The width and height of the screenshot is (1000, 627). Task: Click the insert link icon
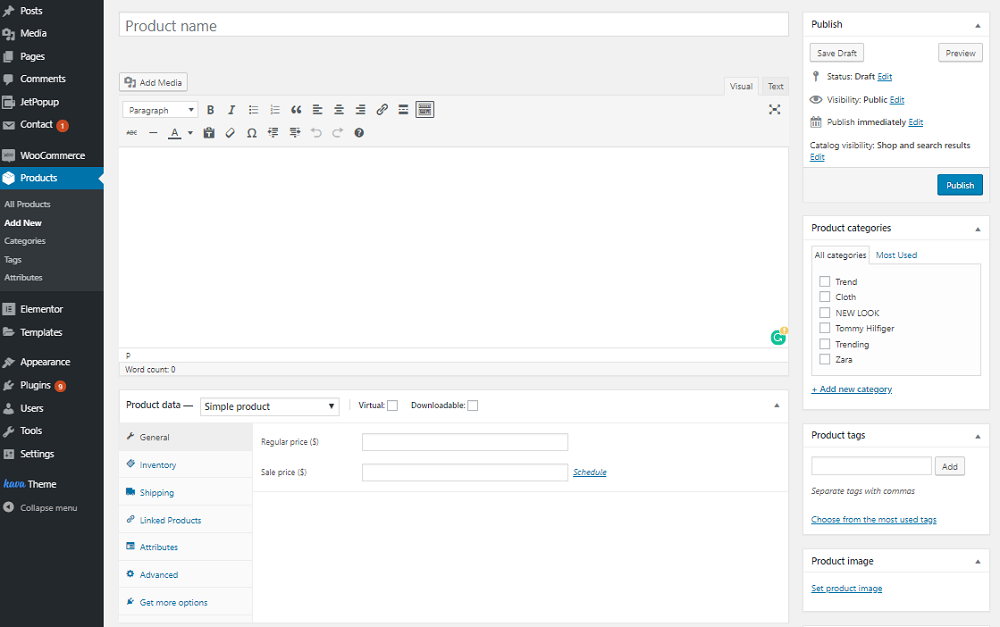[x=382, y=110]
